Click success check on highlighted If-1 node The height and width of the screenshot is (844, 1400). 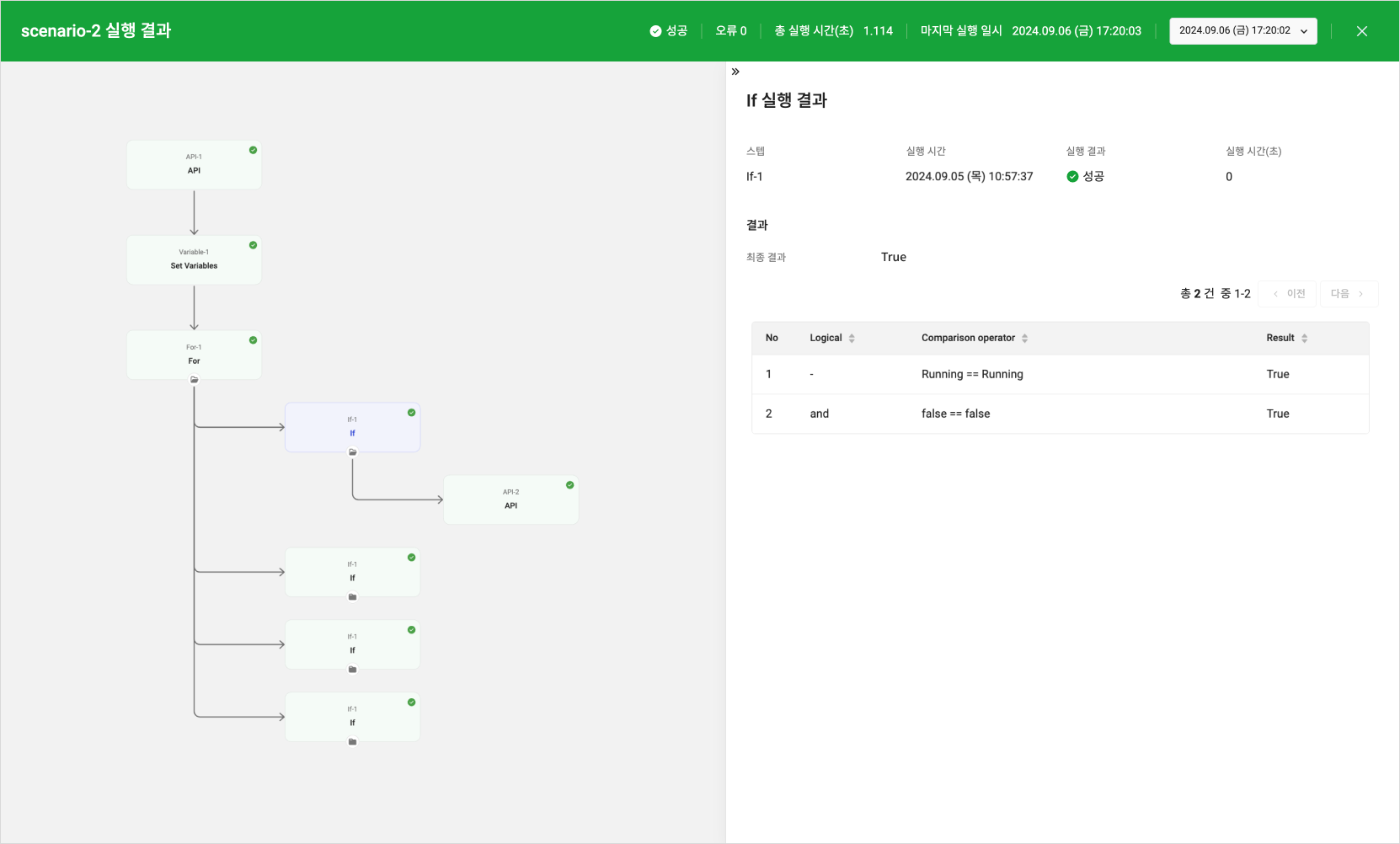click(412, 413)
